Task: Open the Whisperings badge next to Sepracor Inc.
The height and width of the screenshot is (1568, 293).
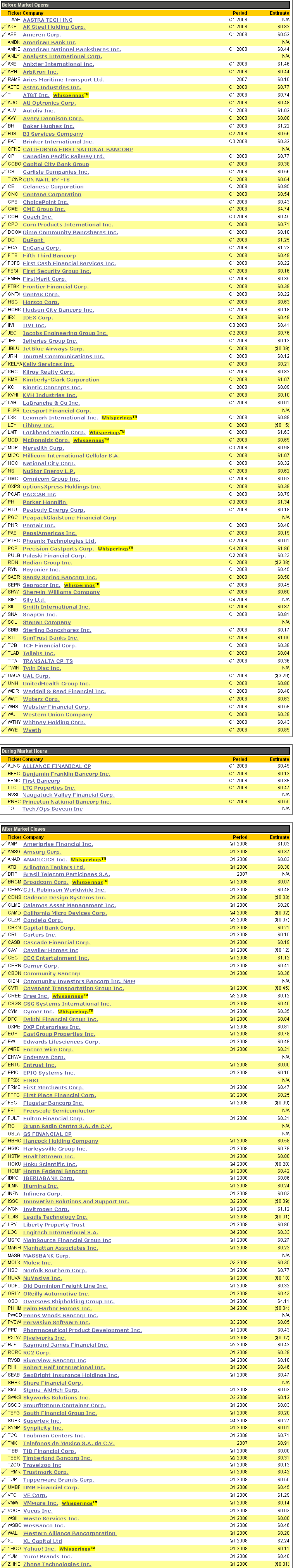Action: click(82, 585)
